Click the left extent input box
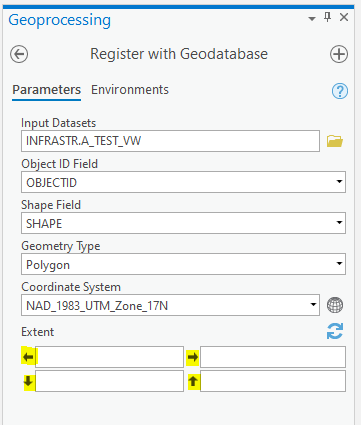 [x=109, y=357]
